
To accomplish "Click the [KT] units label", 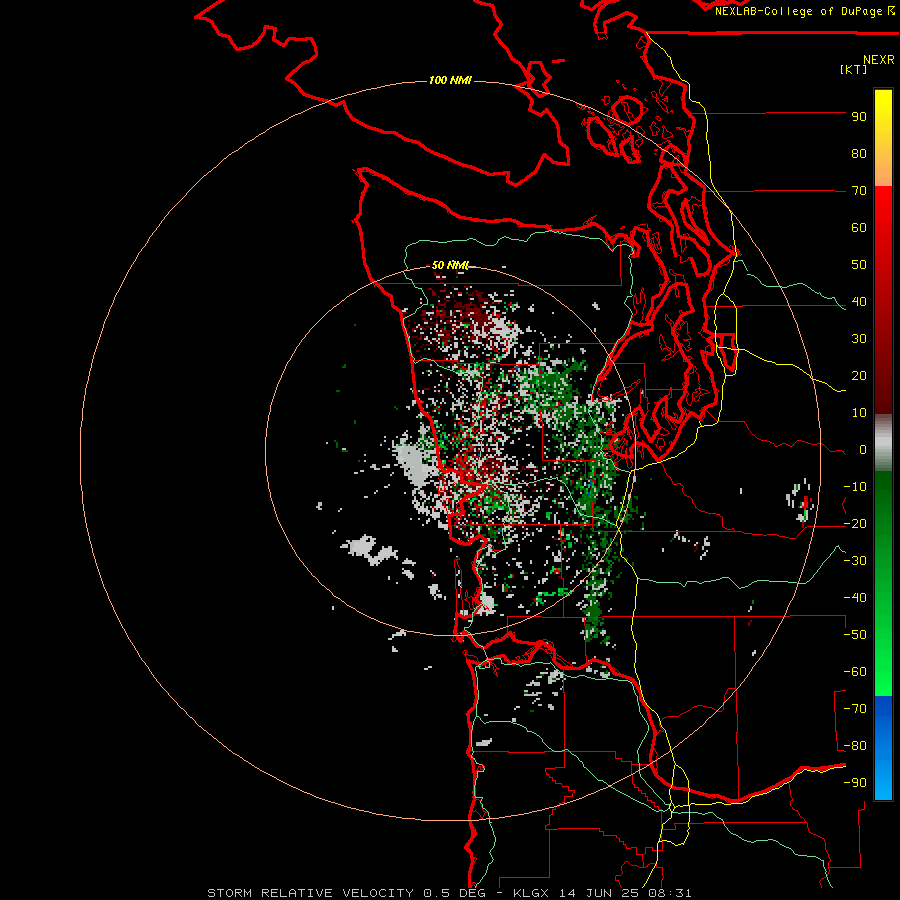I will [x=854, y=69].
